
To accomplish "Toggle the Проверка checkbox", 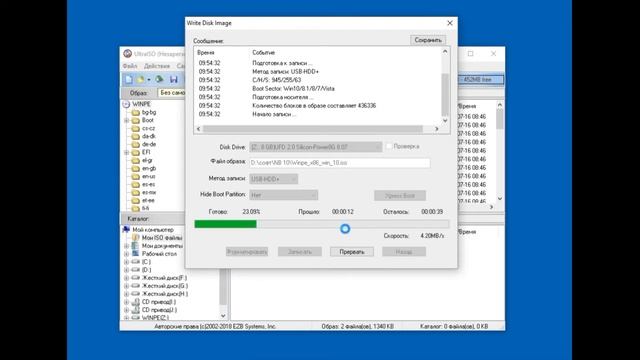I will (x=389, y=146).
